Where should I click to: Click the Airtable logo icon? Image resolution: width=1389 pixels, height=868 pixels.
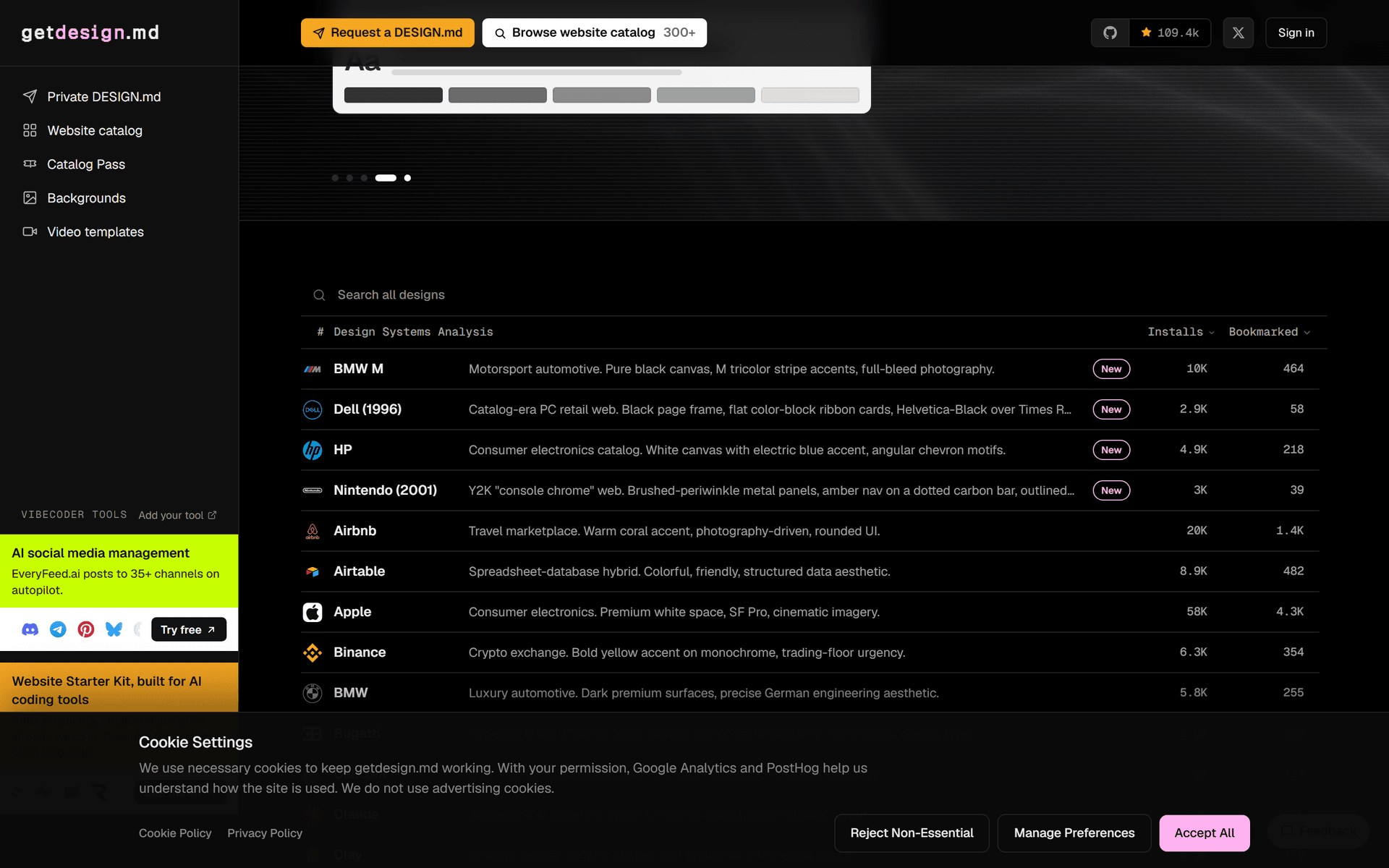pos(313,571)
